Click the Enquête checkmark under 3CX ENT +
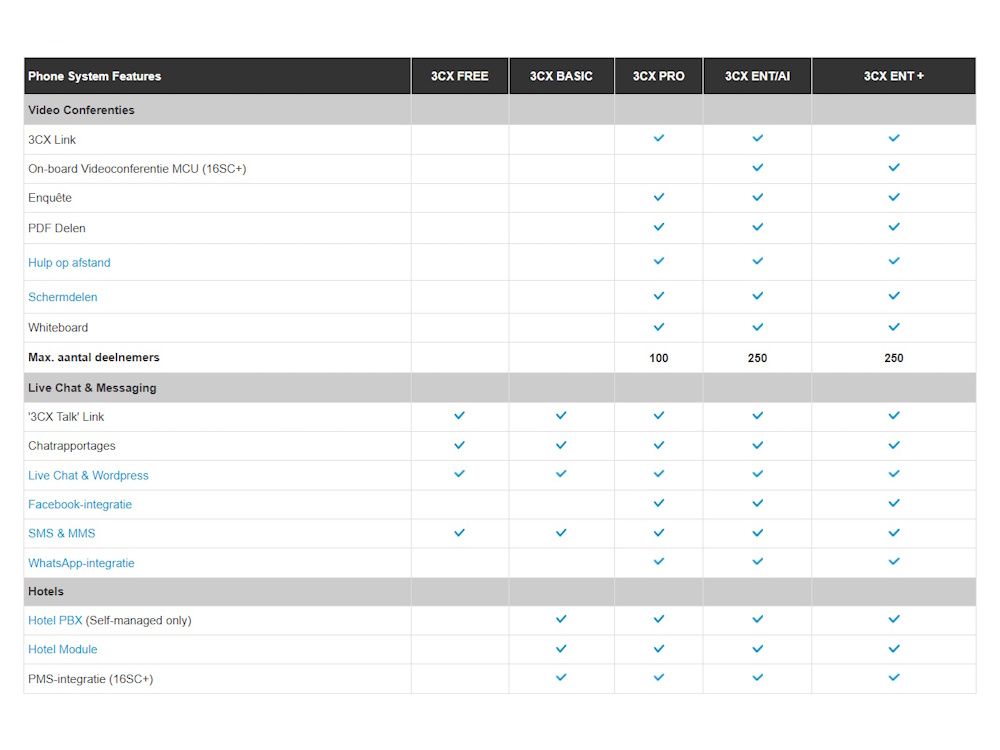 pos(894,197)
